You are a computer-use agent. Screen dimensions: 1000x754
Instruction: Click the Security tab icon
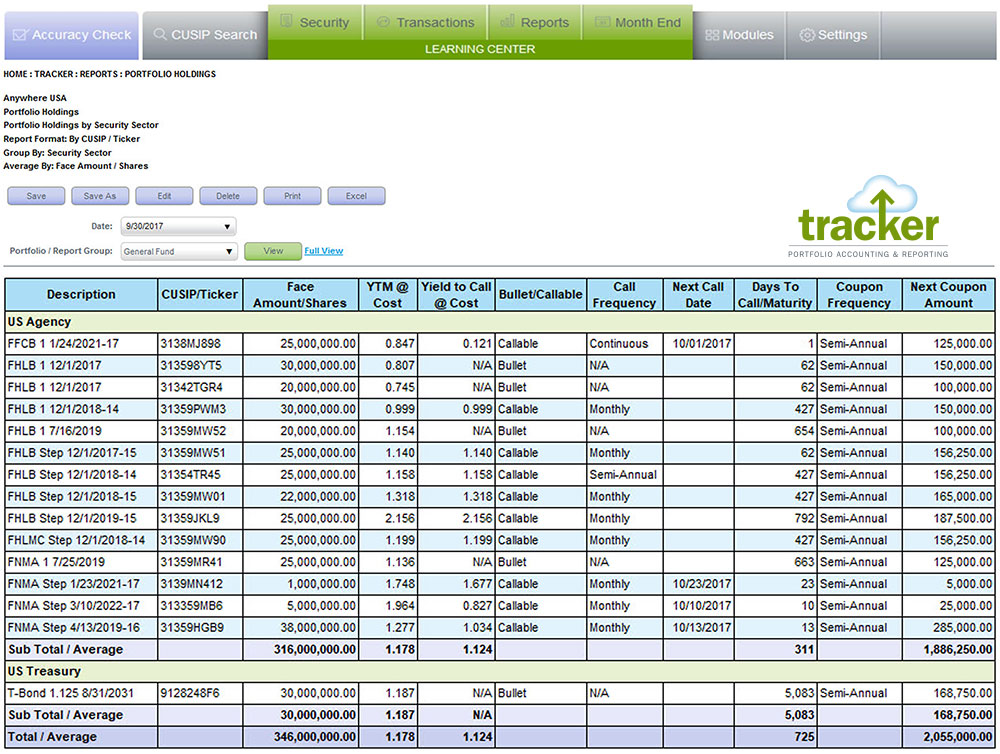click(286, 22)
